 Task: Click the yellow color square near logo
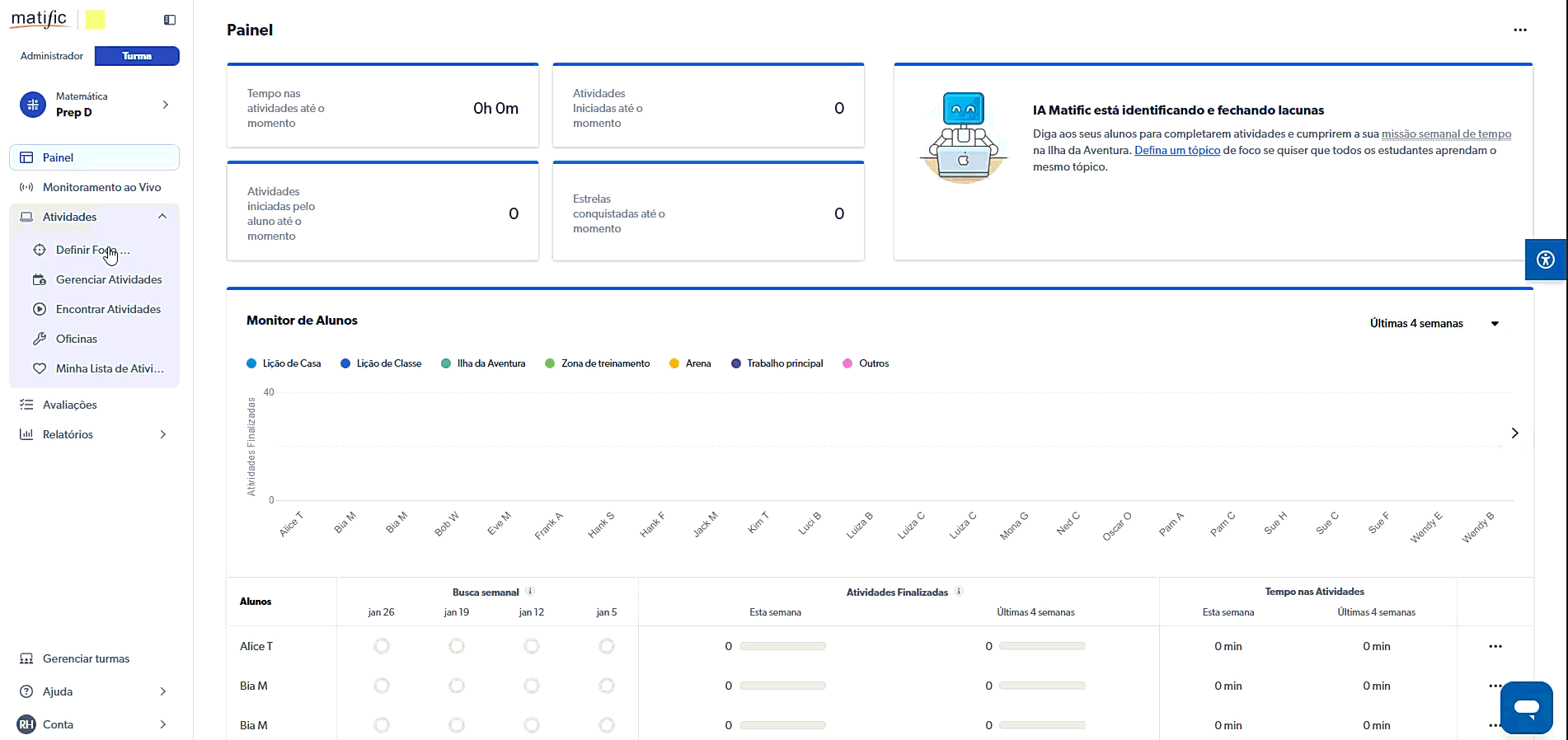tap(96, 20)
